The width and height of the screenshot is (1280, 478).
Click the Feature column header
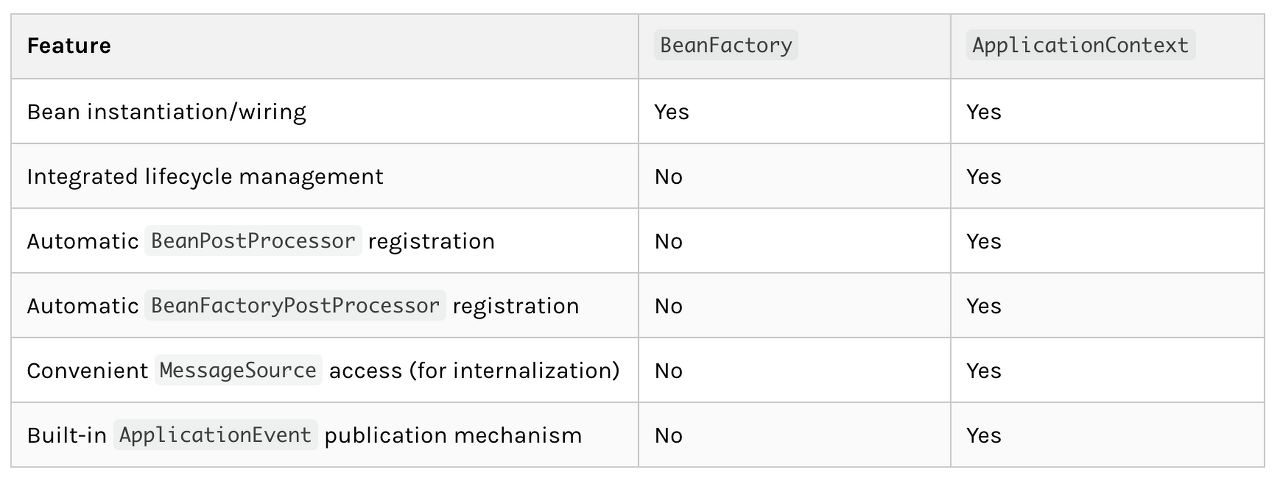point(69,46)
